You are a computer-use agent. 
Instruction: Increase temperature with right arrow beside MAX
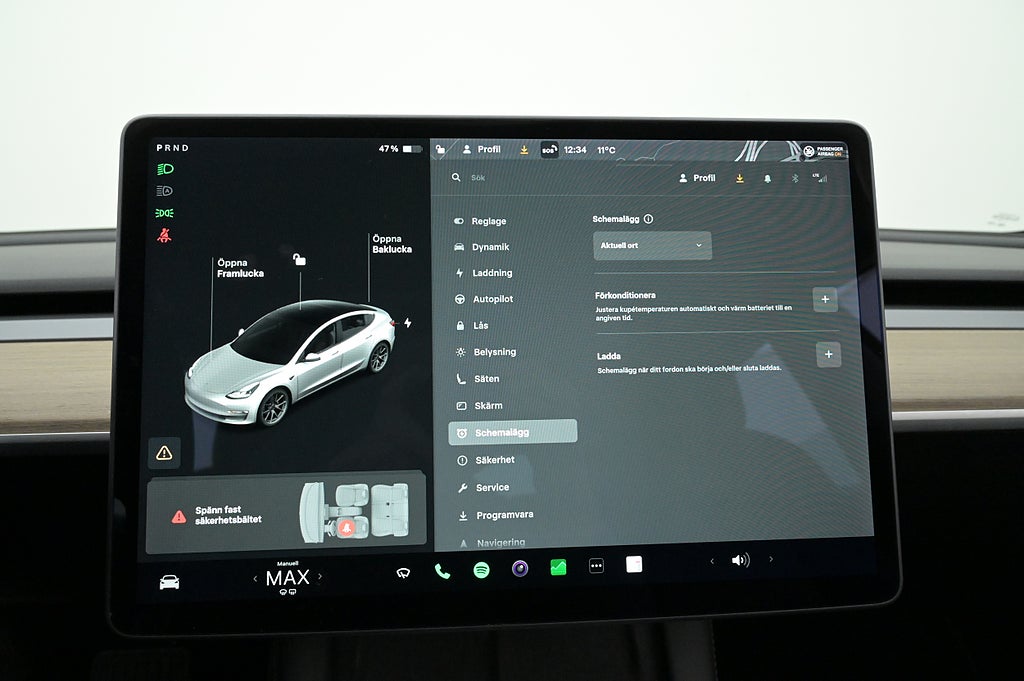pyautogui.click(x=319, y=577)
